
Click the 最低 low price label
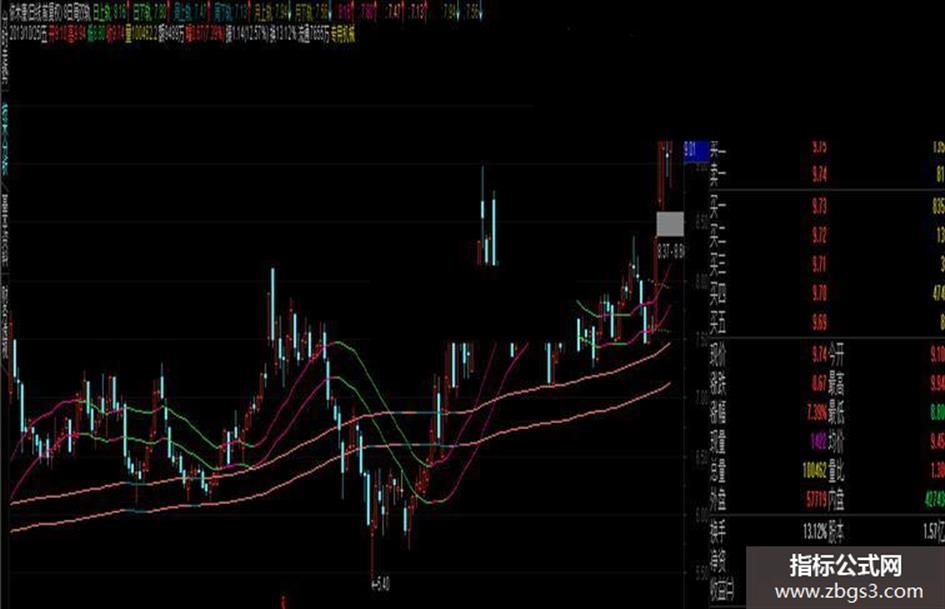tap(837, 413)
